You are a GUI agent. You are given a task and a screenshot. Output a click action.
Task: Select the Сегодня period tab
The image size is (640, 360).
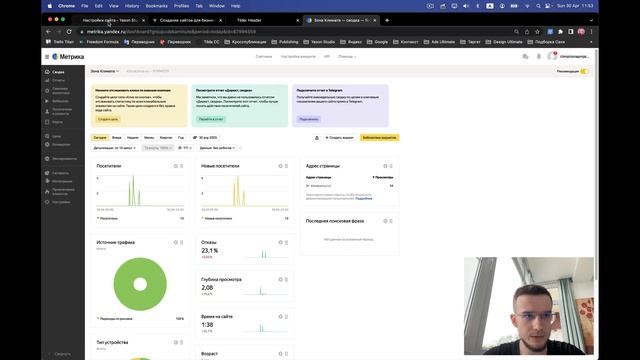coord(100,138)
